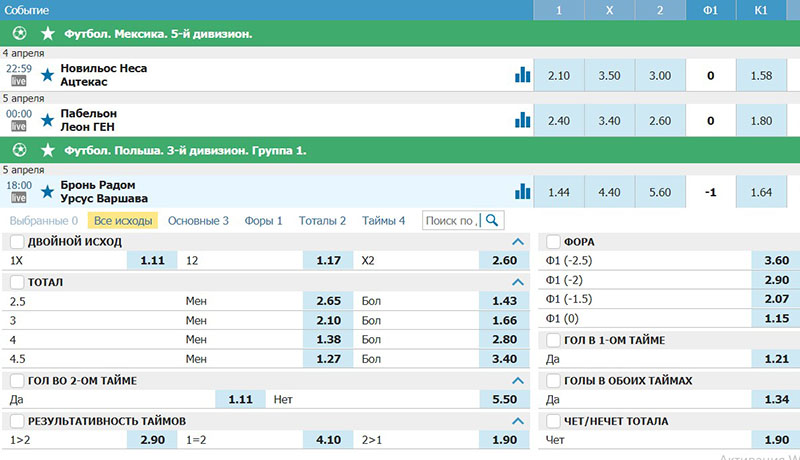
Task: Click the market search input field
Action: (451, 220)
